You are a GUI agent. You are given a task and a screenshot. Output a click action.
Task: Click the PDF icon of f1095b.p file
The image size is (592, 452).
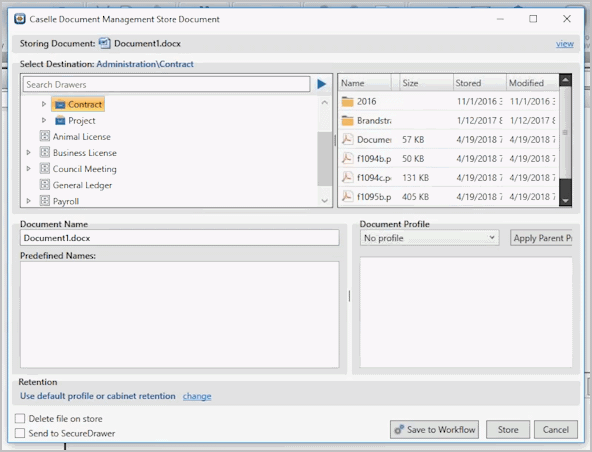(347, 196)
